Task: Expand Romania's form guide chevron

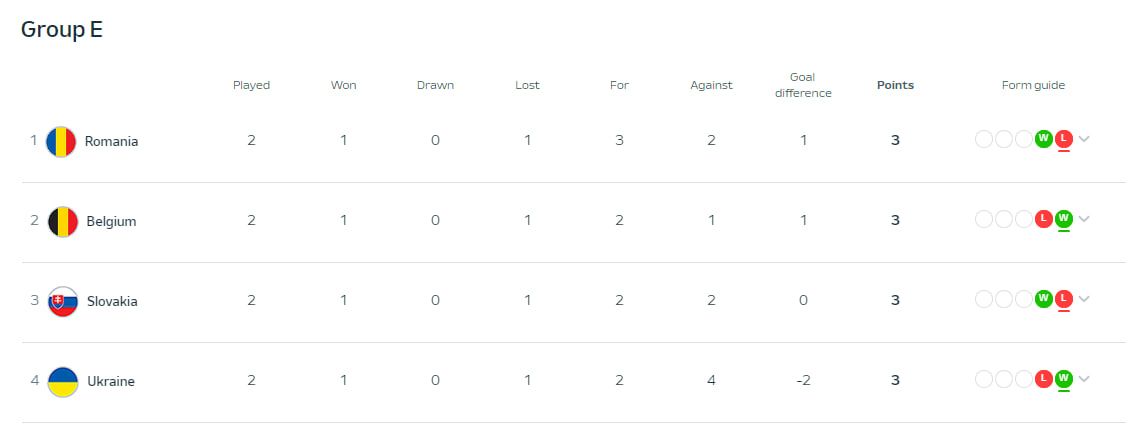Action: [1084, 139]
